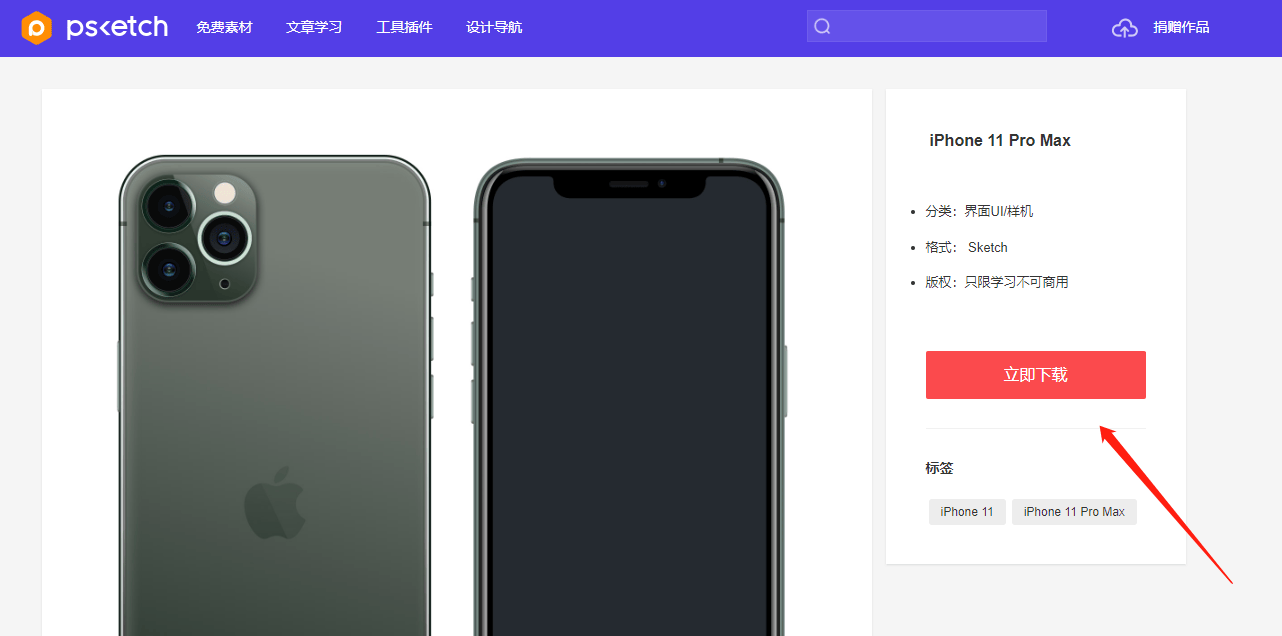Click the red 立即下载 button
The image size is (1282, 636).
(1036, 375)
